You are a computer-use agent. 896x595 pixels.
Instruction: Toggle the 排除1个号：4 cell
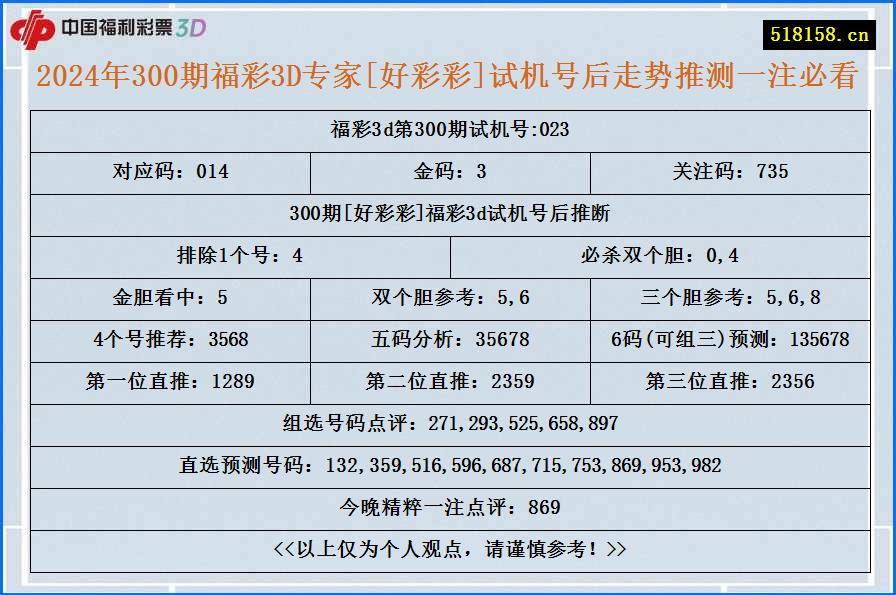[240, 255]
